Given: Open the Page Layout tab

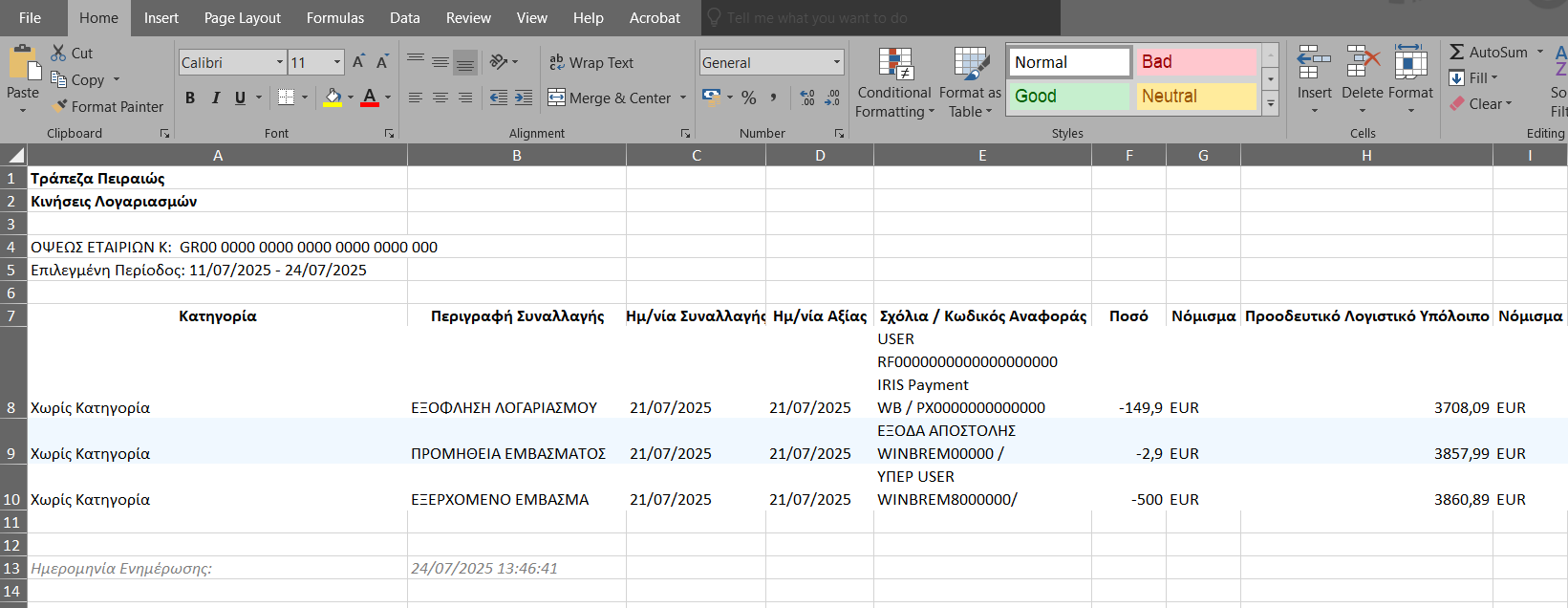Looking at the screenshot, I should pos(242,18).
